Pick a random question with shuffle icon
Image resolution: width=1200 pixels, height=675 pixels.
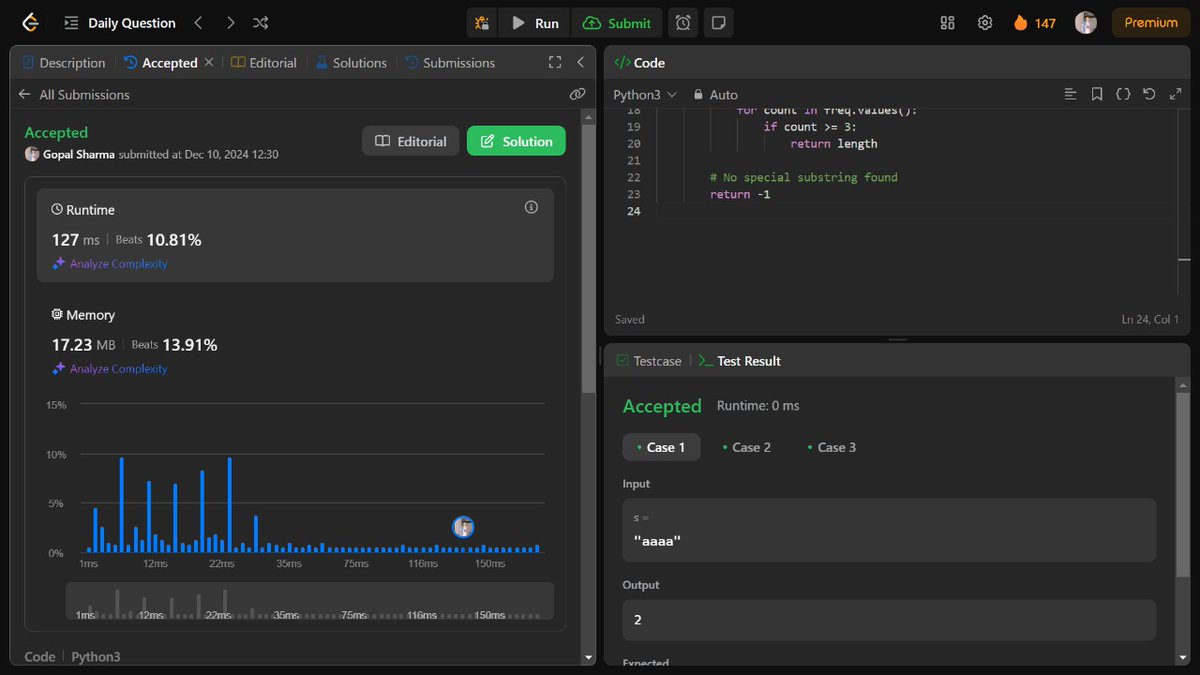pyautogui.click(x=261, y=22)
